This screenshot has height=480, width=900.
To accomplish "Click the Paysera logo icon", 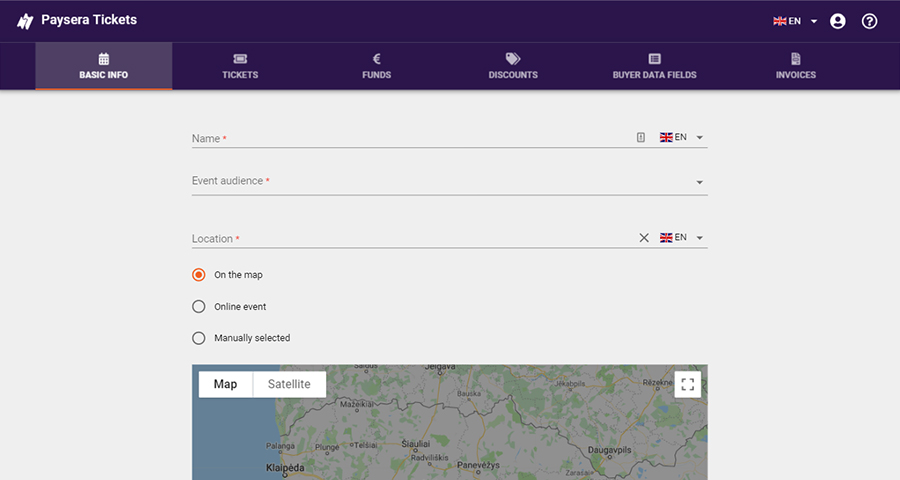I will tap(25, 21).
